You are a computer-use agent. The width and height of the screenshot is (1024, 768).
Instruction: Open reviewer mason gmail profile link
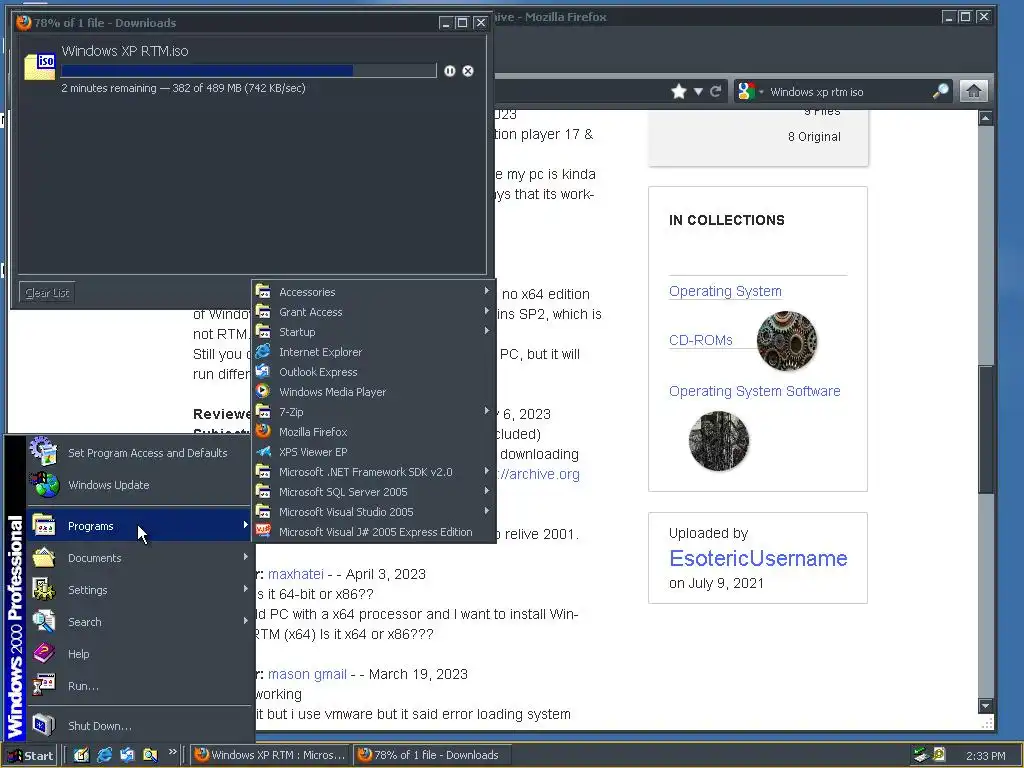click(x=307, y=674)
